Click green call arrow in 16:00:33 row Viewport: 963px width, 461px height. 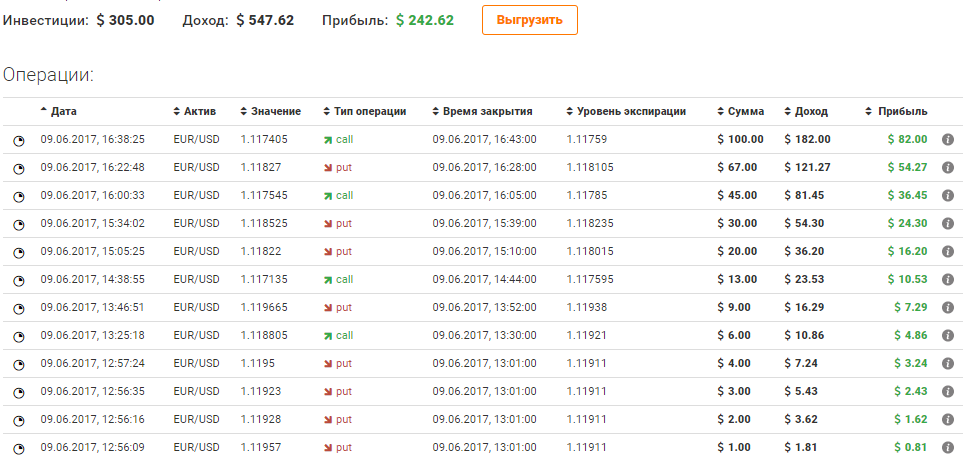[327, 196]
